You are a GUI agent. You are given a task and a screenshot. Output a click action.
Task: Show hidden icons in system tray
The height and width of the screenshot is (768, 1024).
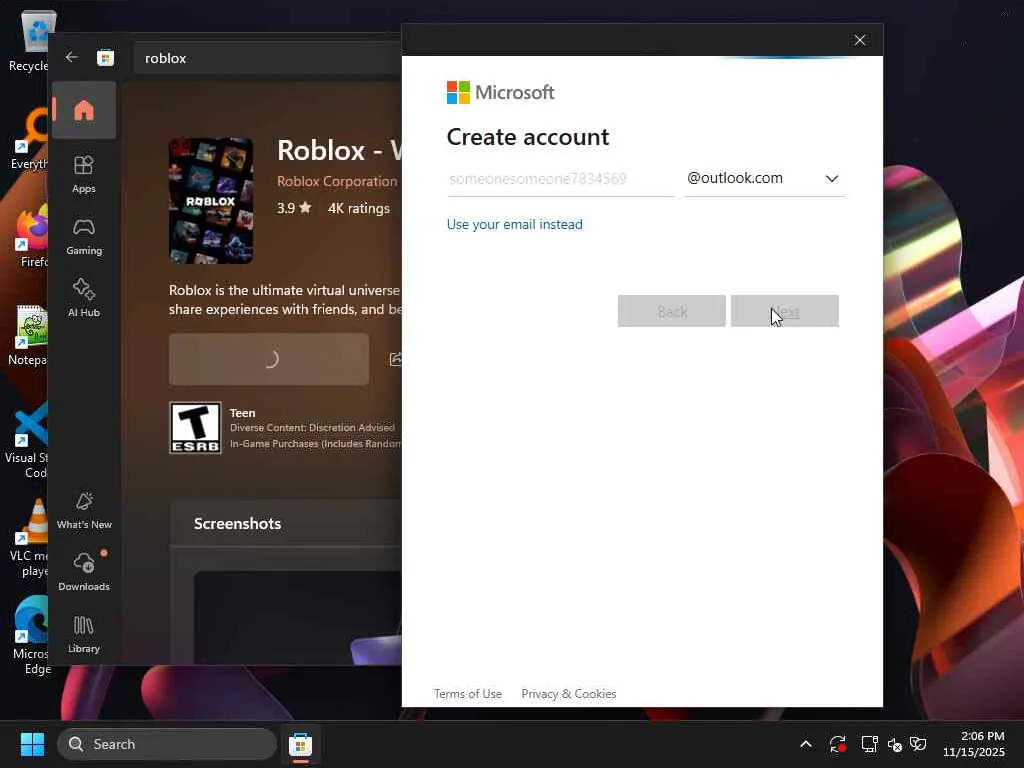pos(806,744)
